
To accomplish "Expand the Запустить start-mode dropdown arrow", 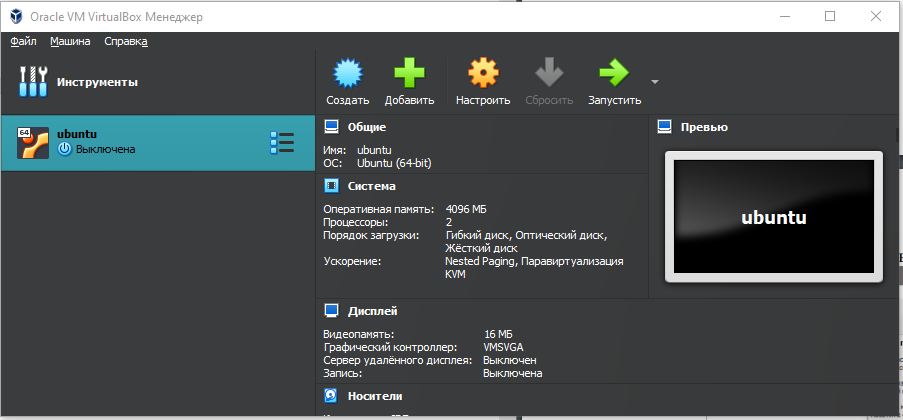I will pyautogui.click(x=655, y=82).
